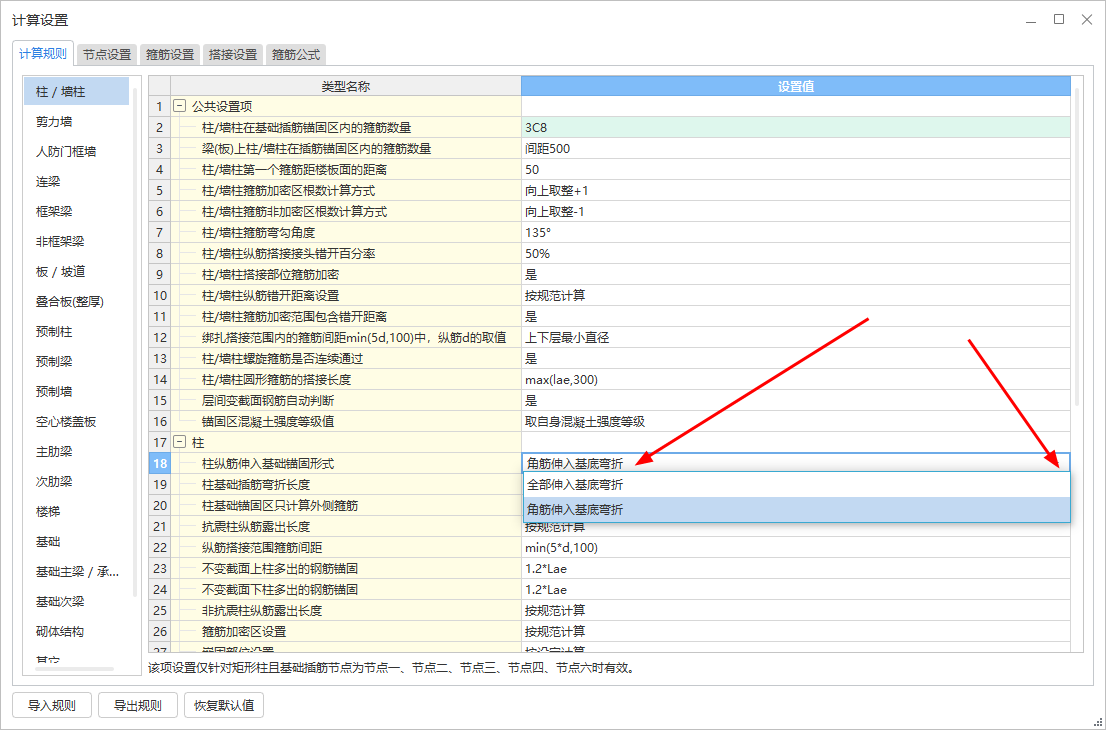
Task: Collapse the 公共设置项 group
Action: coord(180,107)
